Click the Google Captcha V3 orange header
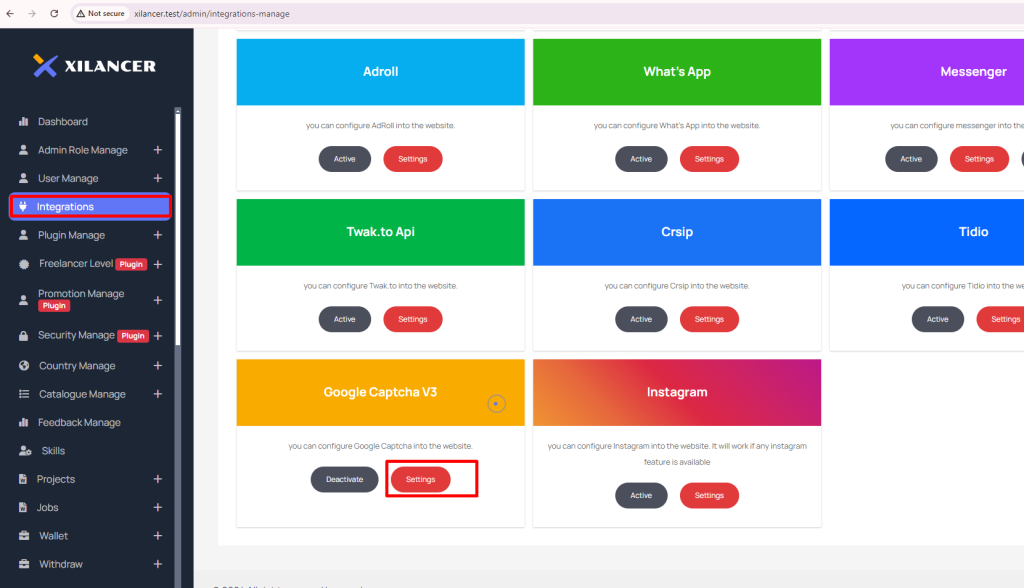This screenshot has height=588, width=1024. tap(380, 392)
